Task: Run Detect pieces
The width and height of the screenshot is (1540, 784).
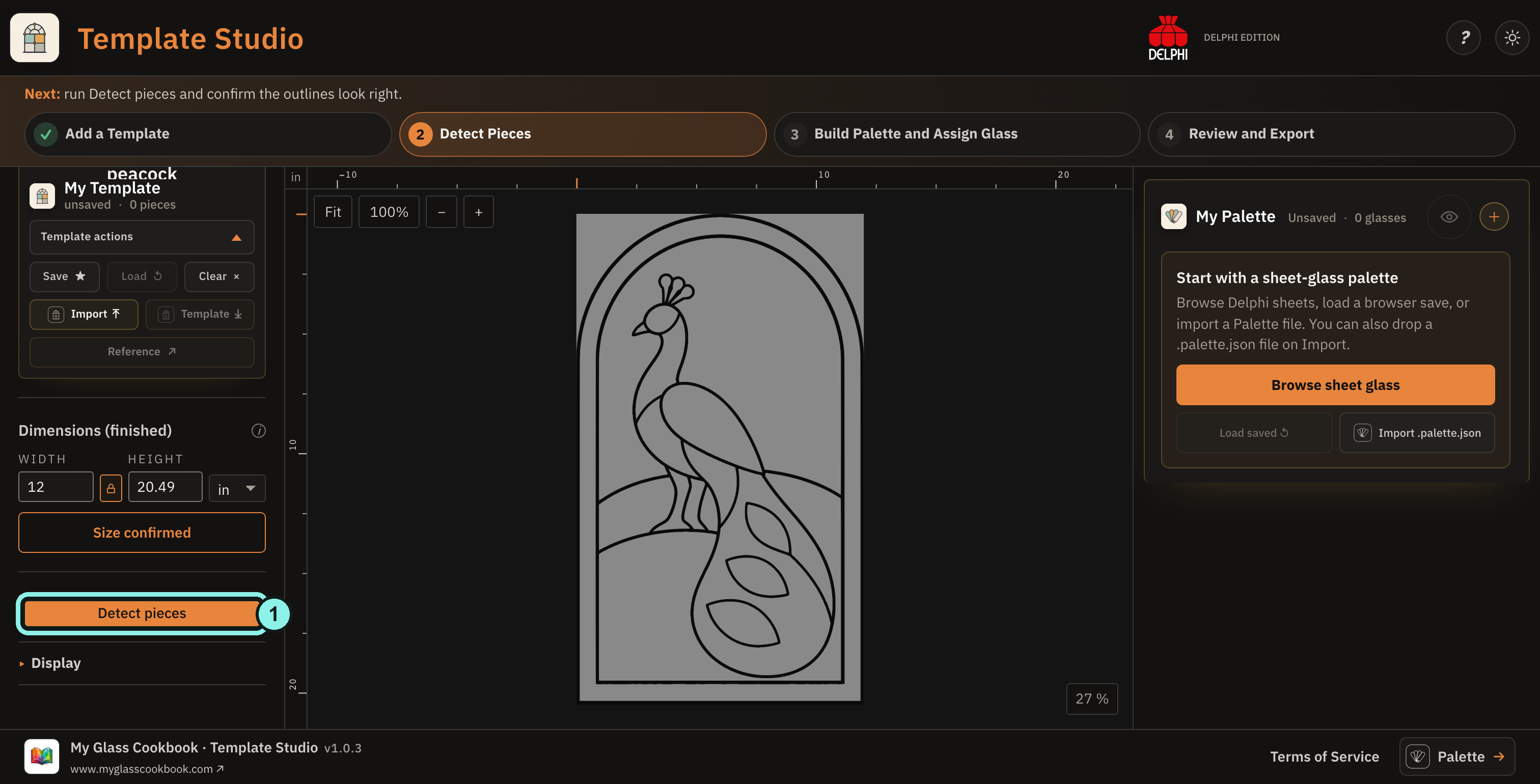Action: 142,613
